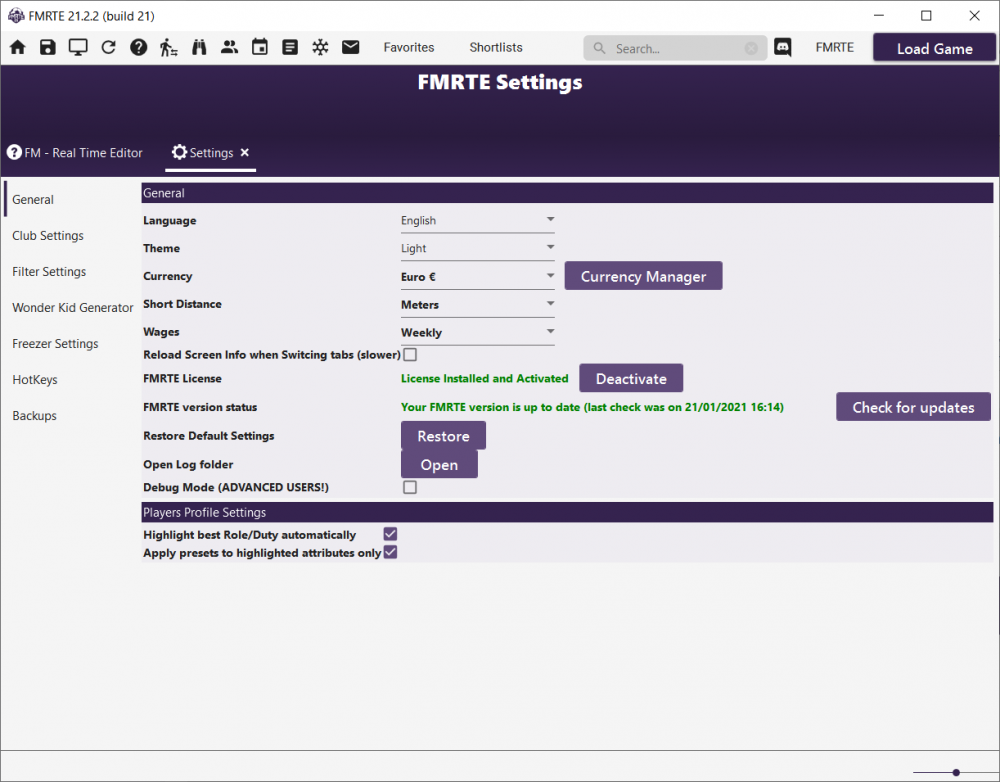Open the monitor screen icon
Viewport: 1000px width, 782px height.
pyautogui.click(x=78, y=47)
